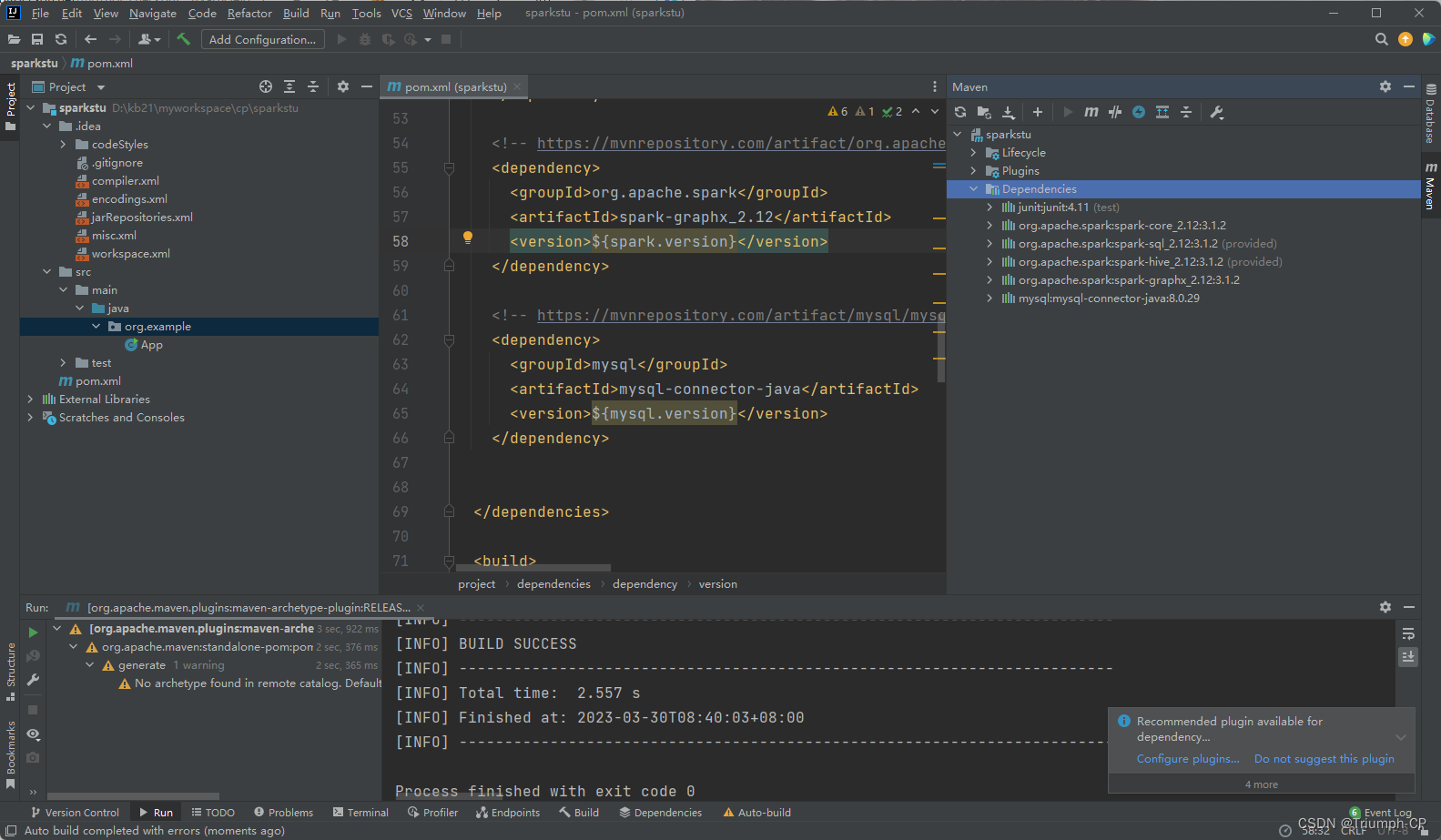Reload all Maven projects

click(960, 112)
